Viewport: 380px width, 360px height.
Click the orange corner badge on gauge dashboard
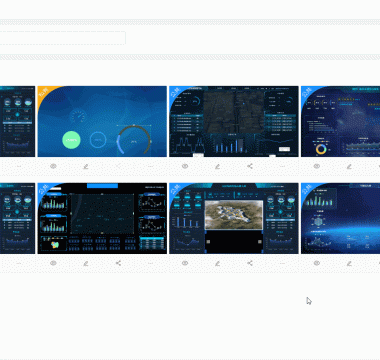(44, 92)
